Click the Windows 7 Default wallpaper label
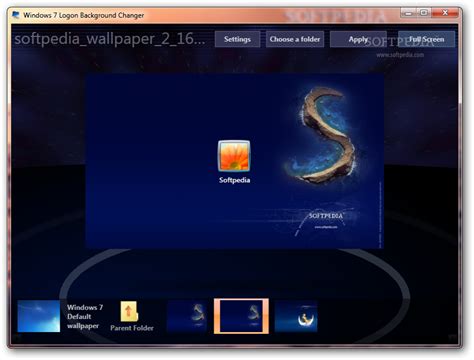Viewport: 474px width, 360px height. click(85, 316)
